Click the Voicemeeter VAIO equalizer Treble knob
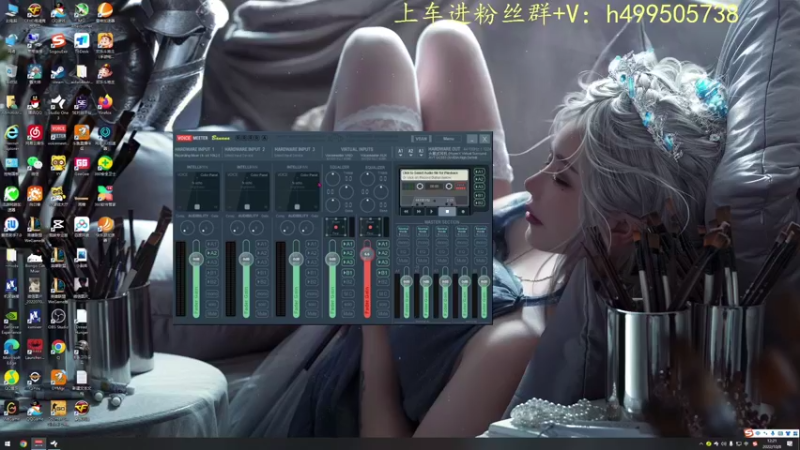This screenshot has width=800, height=450. coord(333,179)
